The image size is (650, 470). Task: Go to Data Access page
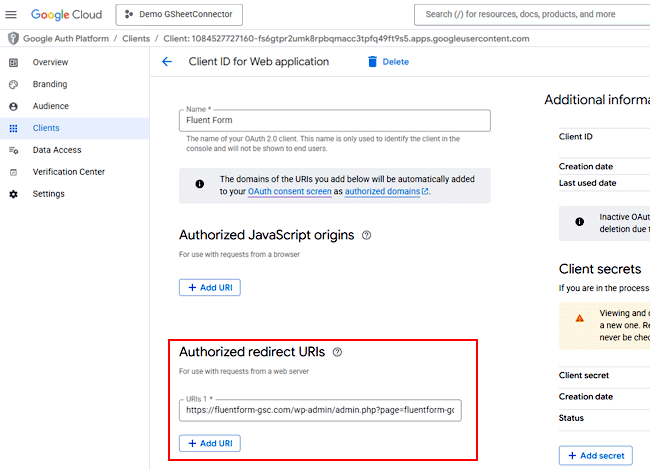tap(57, 150)
